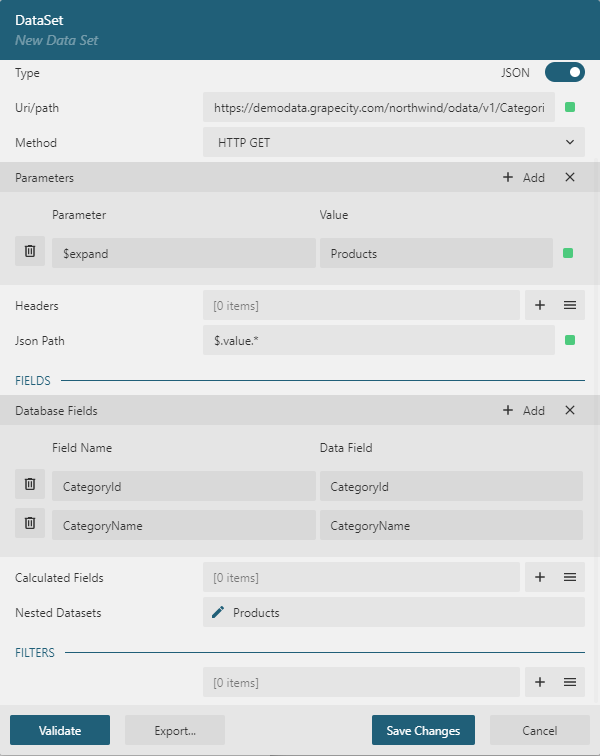This screenshot has width=600, height=756.
Task: Remove all Database Fields with X icon
Action: (x=570, y=410)
